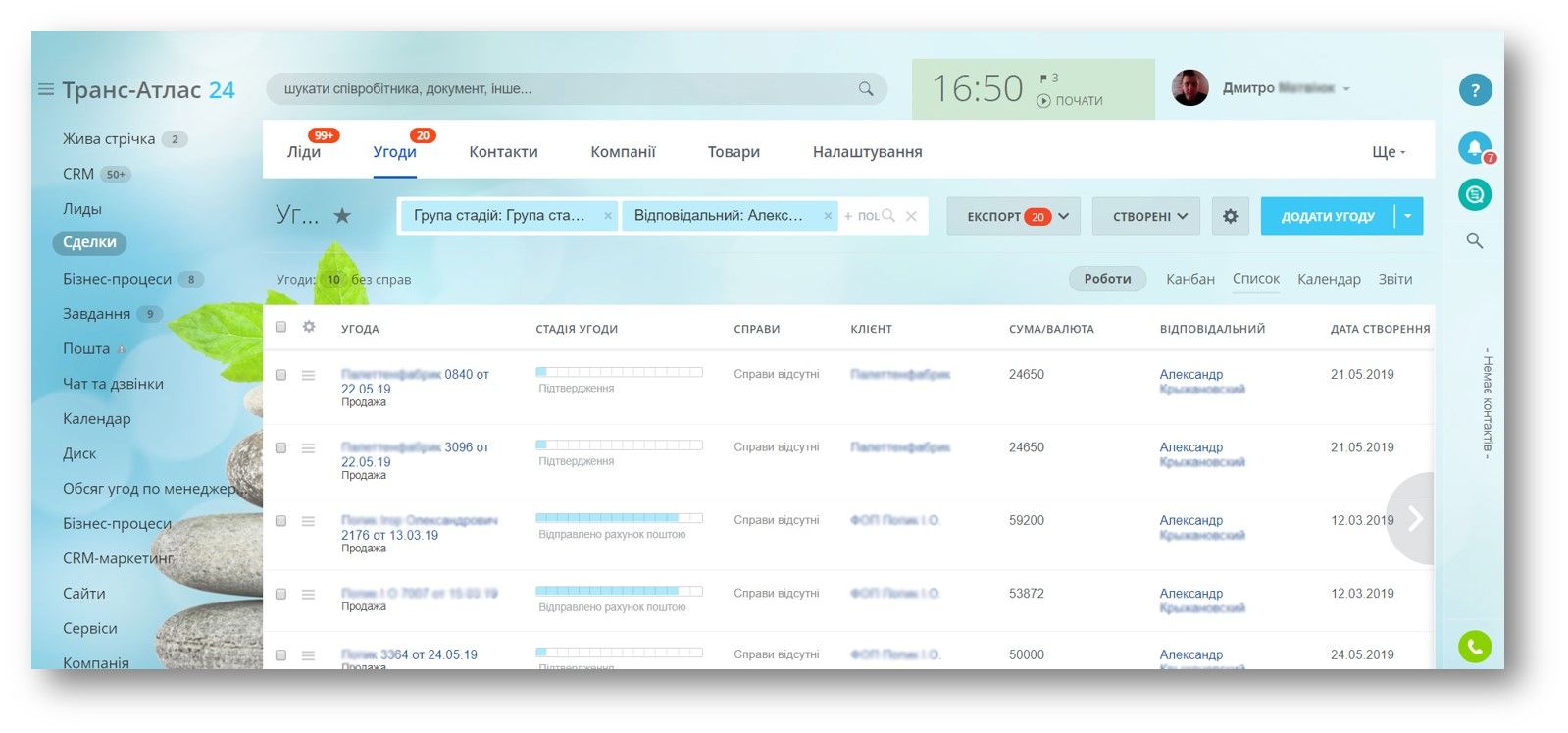This screenshot has height=733, width=1568.
Task: Toggle the select-all checkbox in table header
Action: point(281,327)
